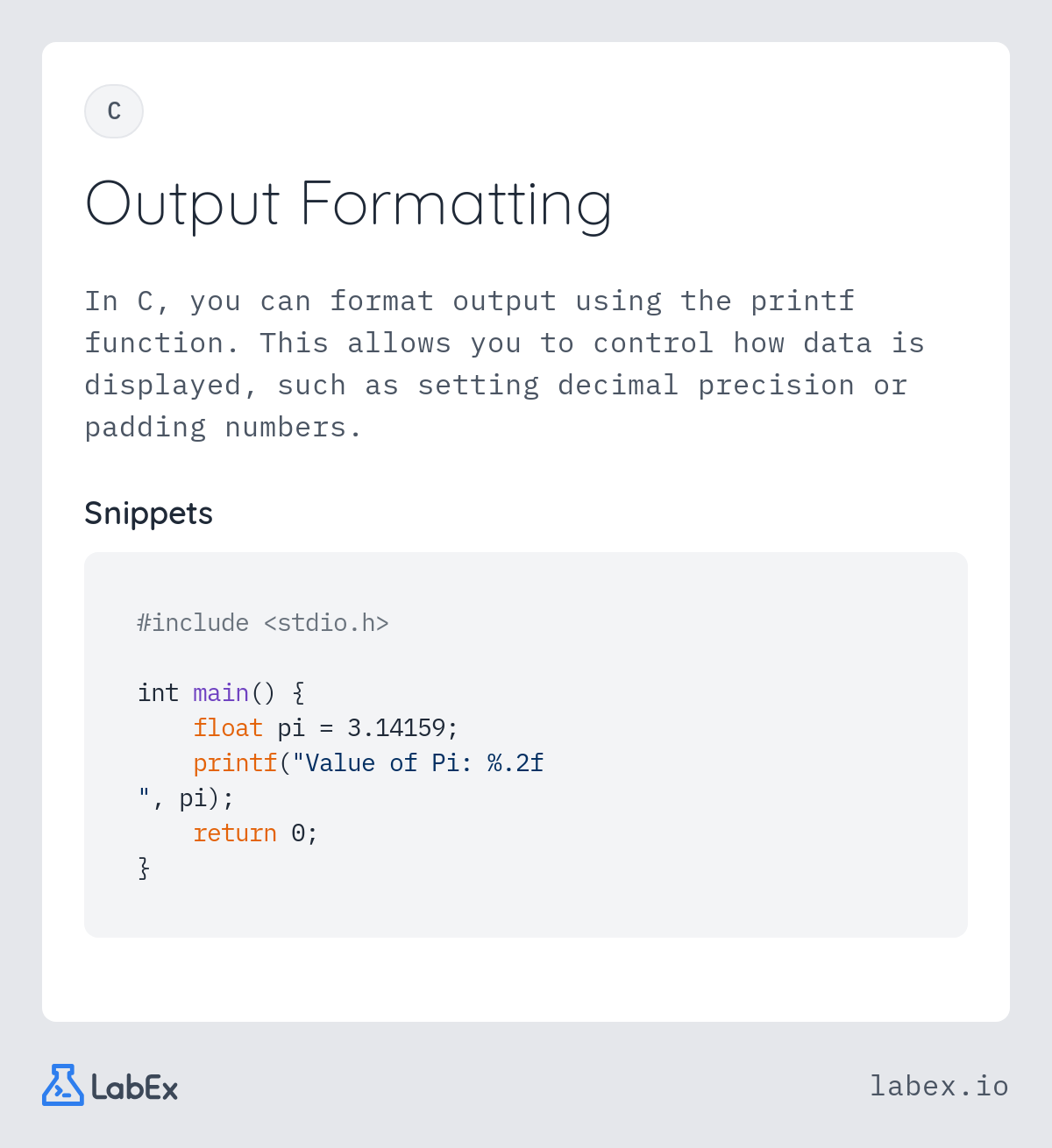This screenshot has height=1148, width=1052.
Task: Click the float keyword in the snippet
Action: pos(228,728)
